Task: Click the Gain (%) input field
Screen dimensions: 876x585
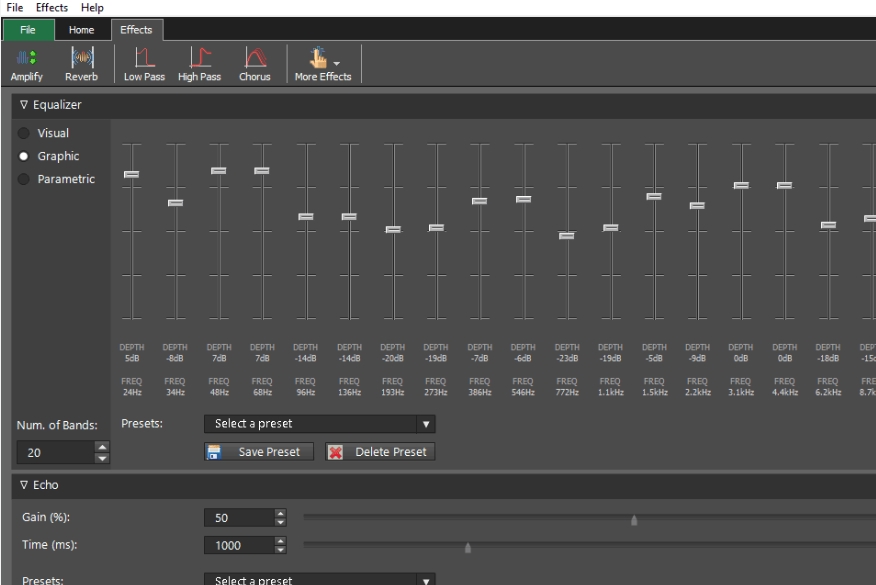Action: click(239, 518)
